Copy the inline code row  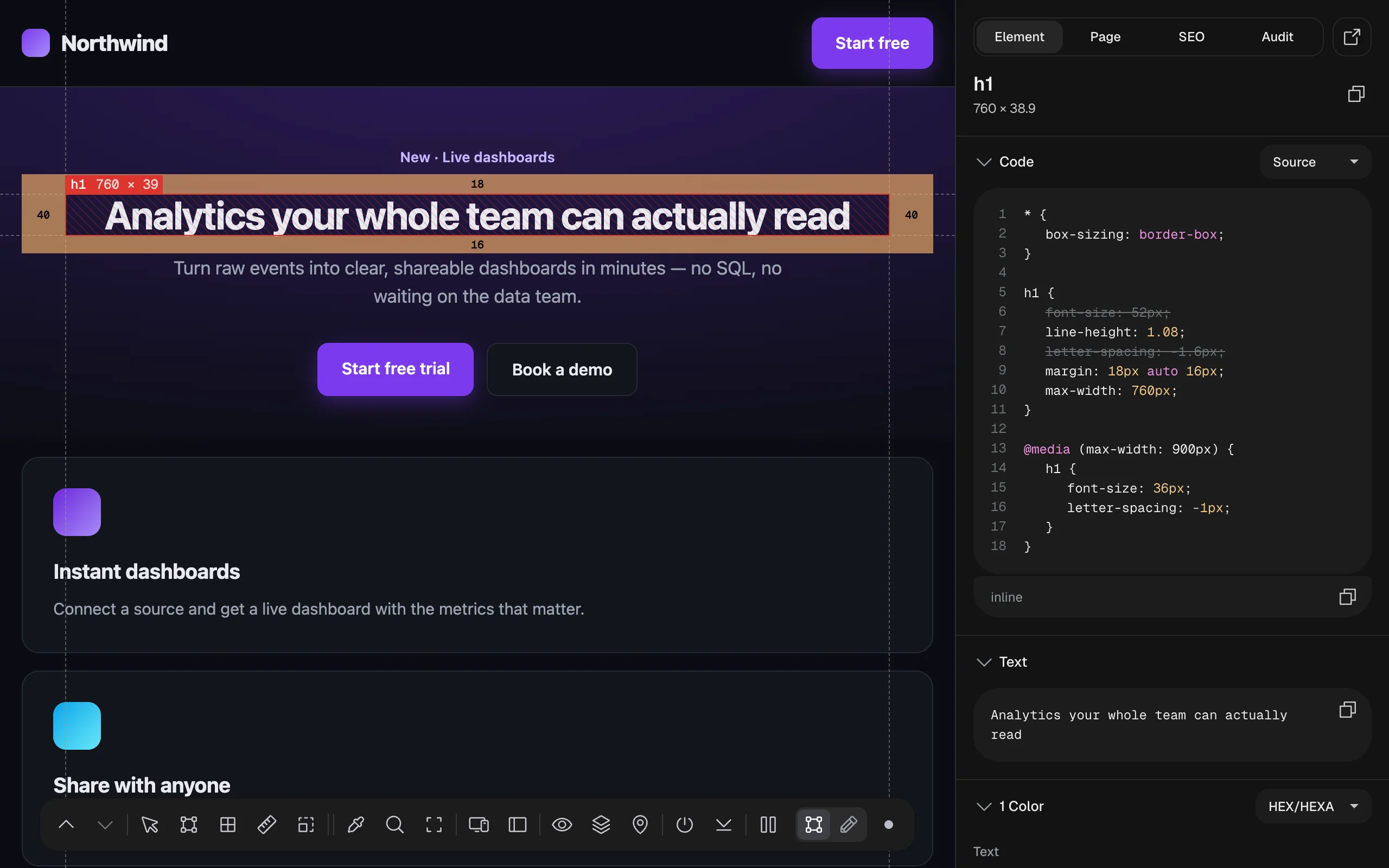1347,597
